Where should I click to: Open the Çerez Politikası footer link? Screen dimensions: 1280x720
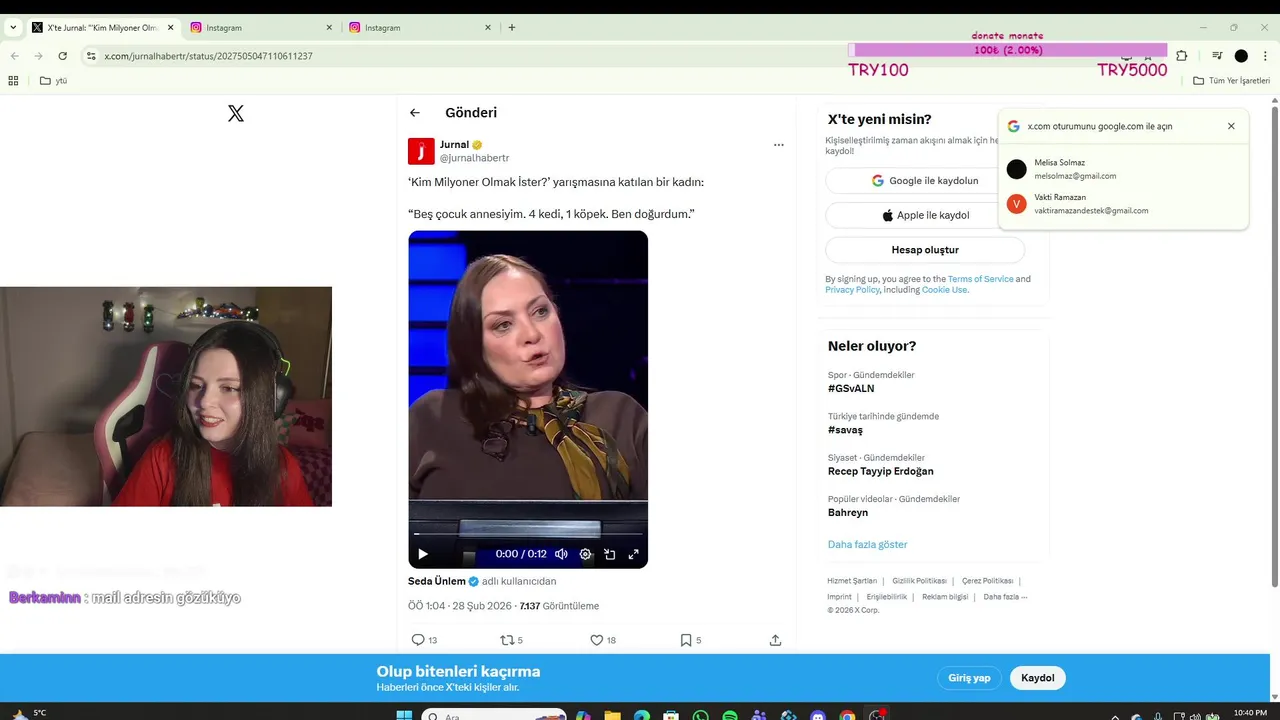[x=987, y=581]
